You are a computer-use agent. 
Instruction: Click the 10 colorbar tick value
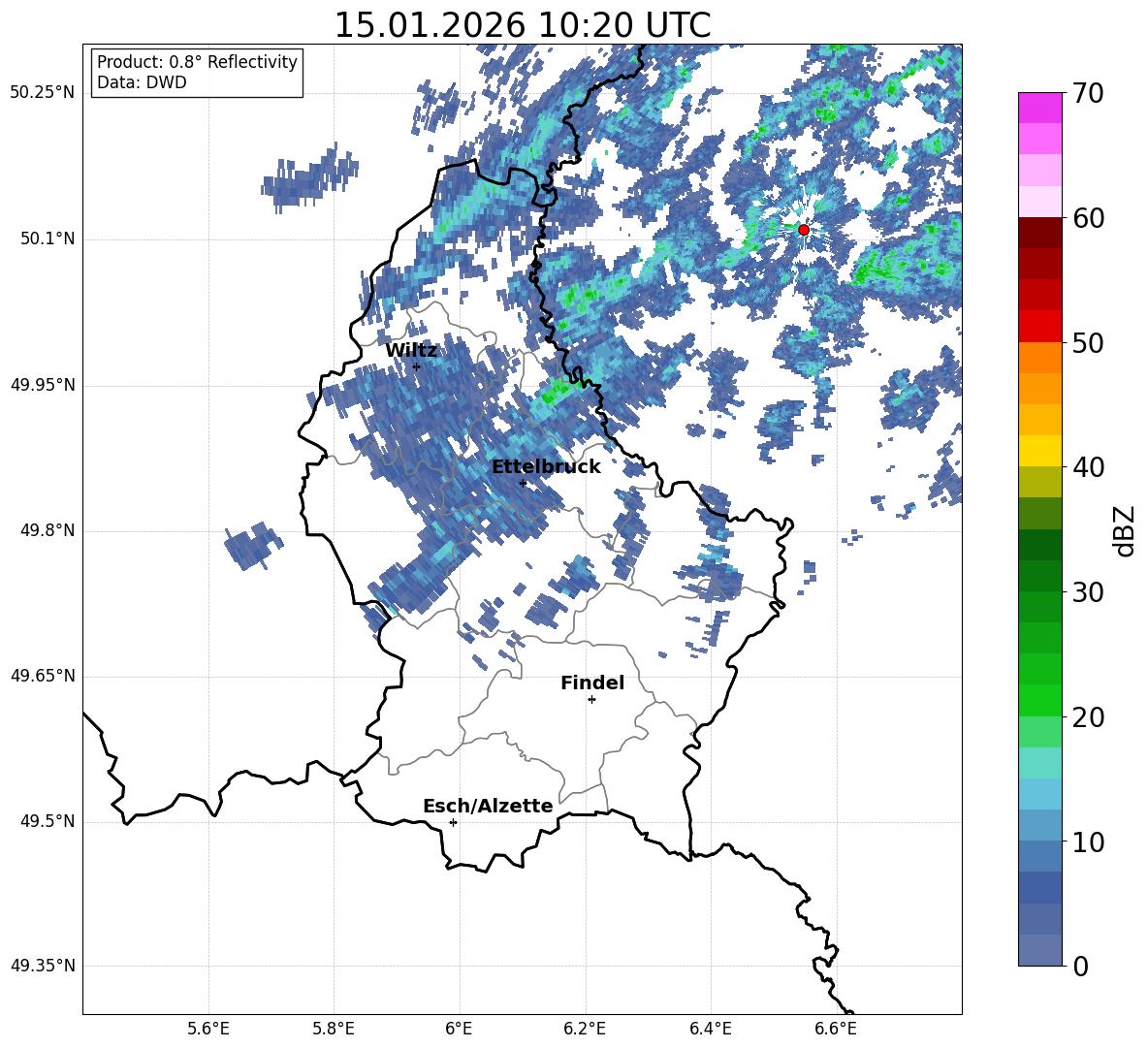[x=1089, y=842]
